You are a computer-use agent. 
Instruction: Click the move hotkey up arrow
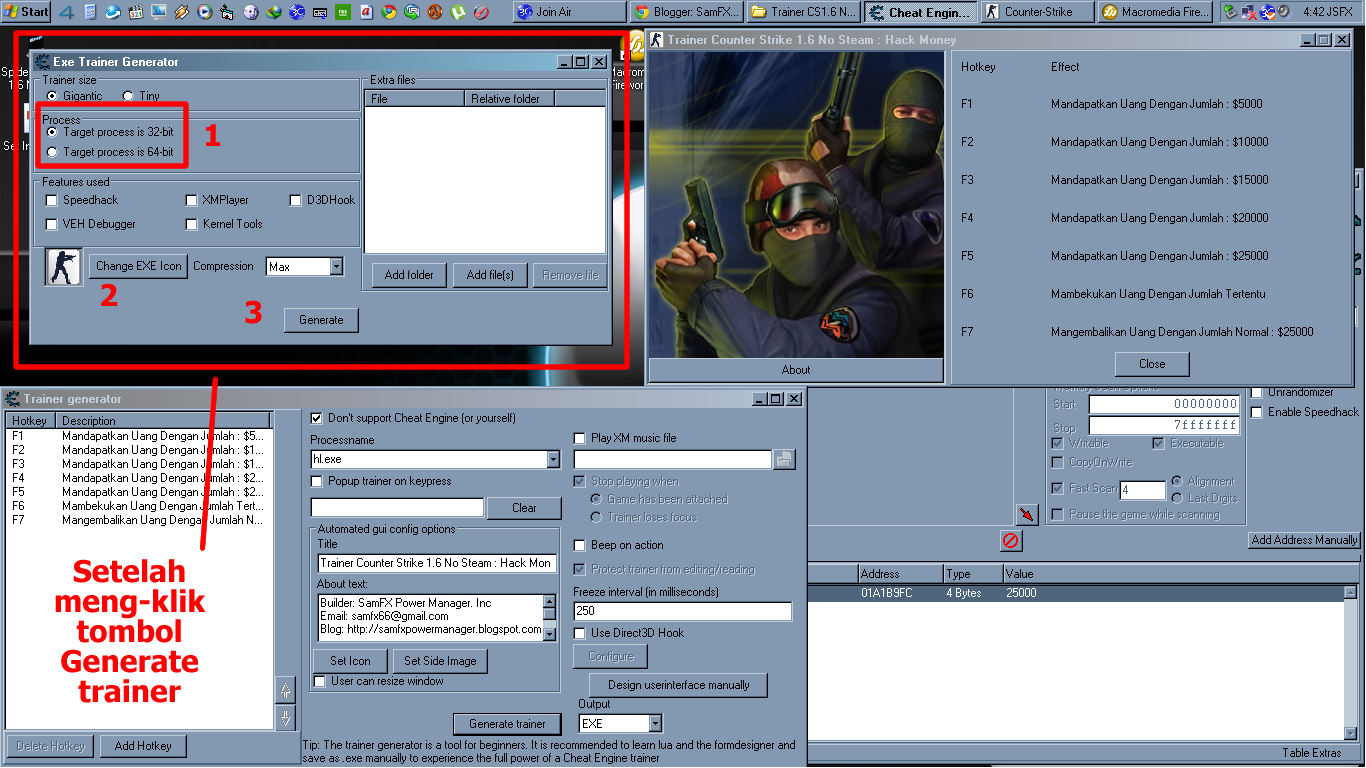pos(285,690)
